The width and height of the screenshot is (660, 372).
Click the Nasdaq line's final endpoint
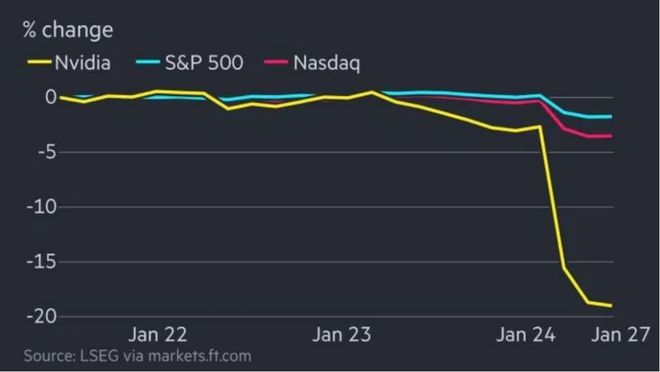tap(611, 136)
